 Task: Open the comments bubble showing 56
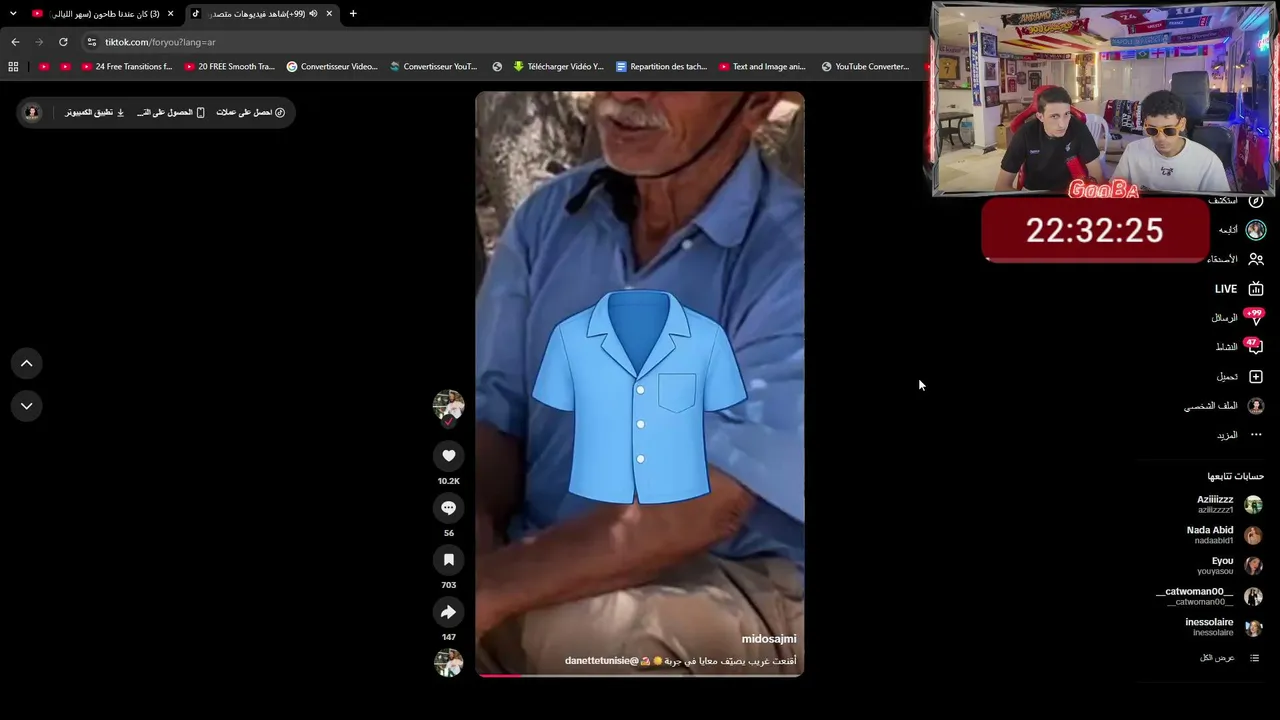point(448,508)
